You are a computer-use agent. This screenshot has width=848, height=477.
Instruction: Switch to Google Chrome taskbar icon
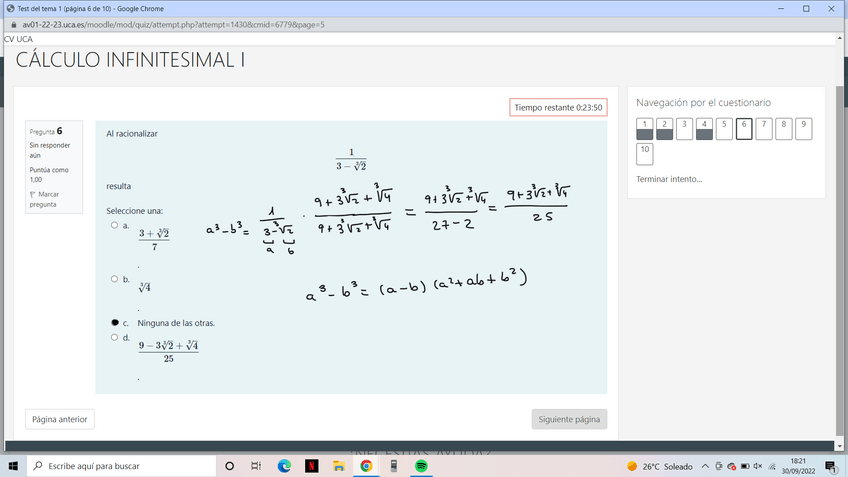366,466
